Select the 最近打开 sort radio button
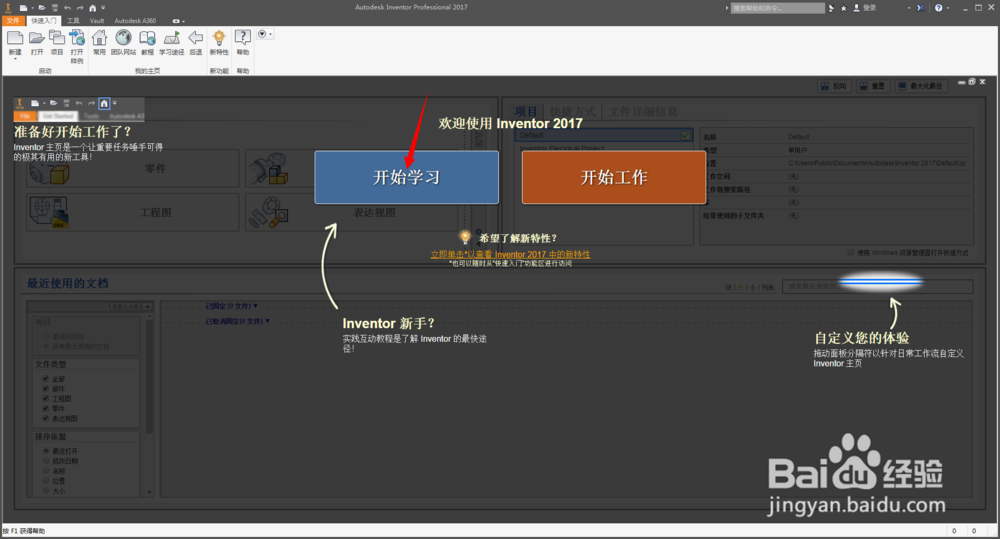 point(46,450)
